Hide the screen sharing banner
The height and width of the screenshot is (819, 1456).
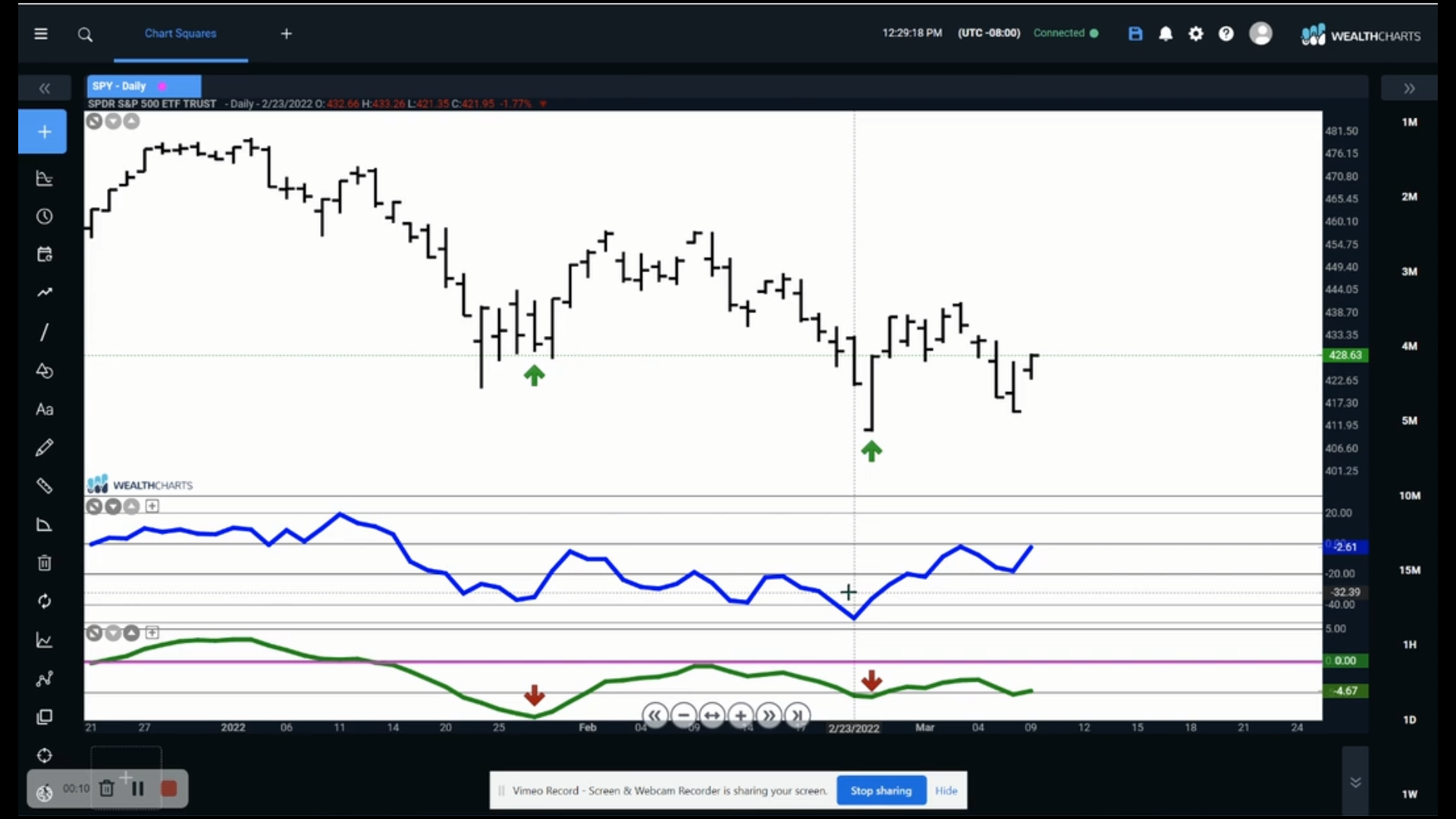[946, 790]
